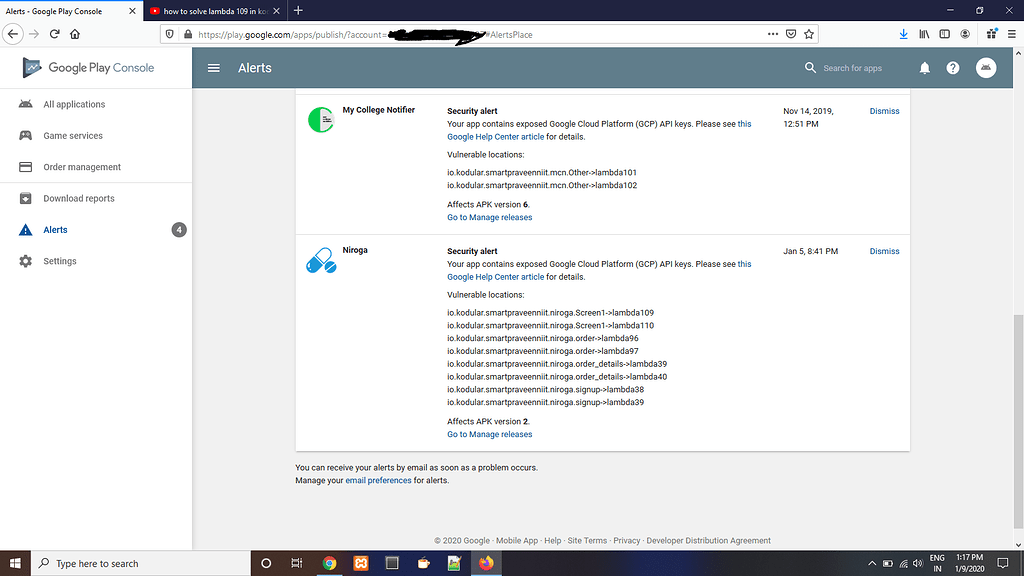The height and width of the screenshot is (576, 1024).
Task: Open the Firefox account icon
Action: tap(965, 34)
